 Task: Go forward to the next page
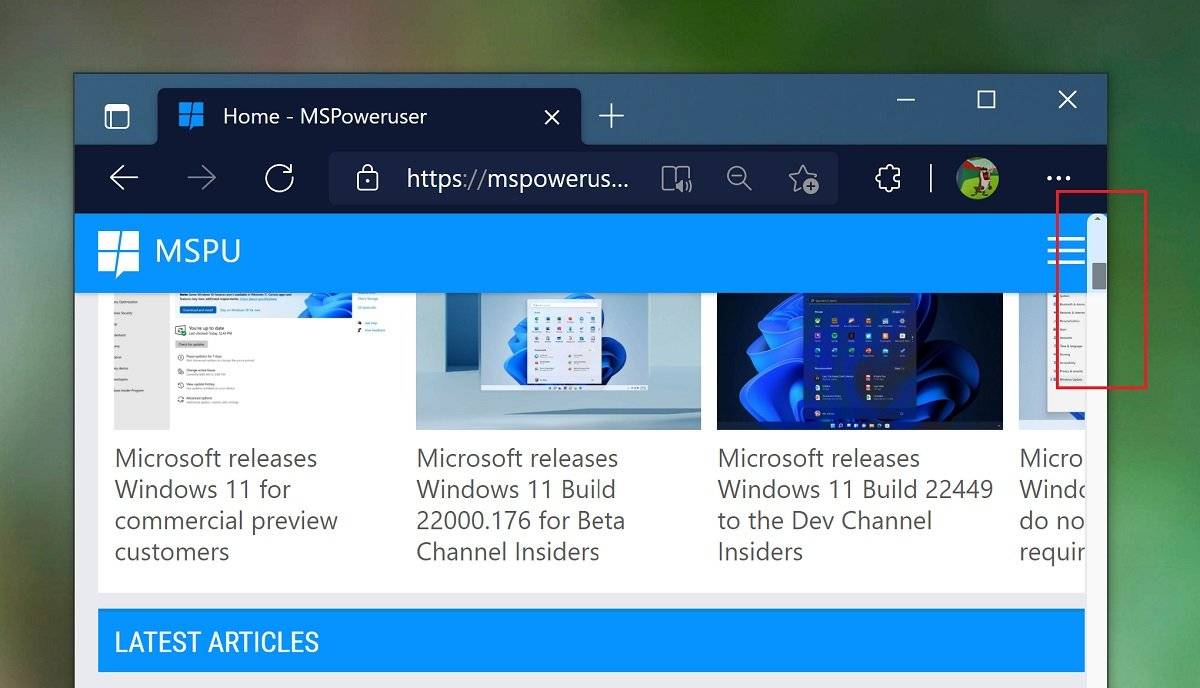pyautogui.click(x=202, y=178)
